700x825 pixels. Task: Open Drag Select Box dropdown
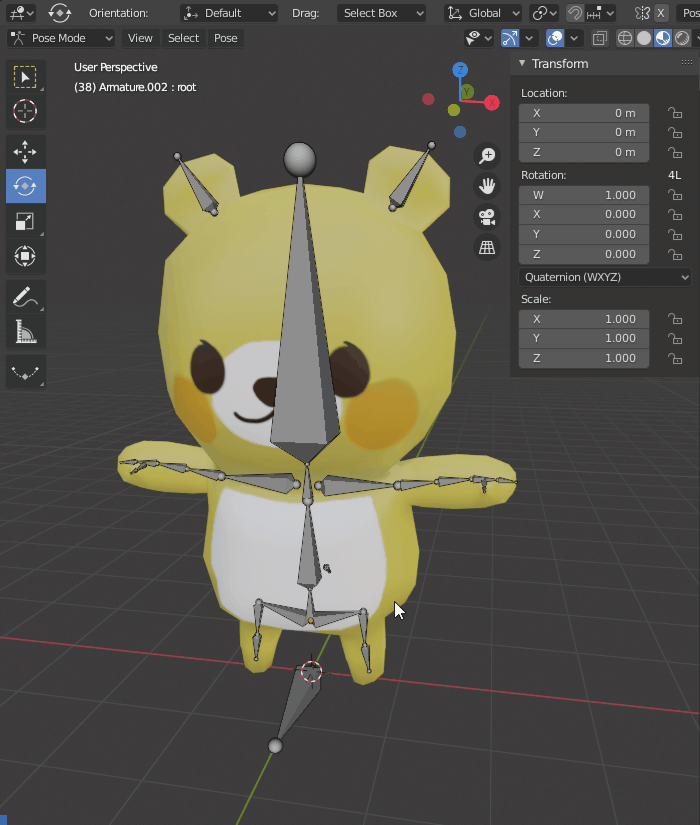coord(381,13)
